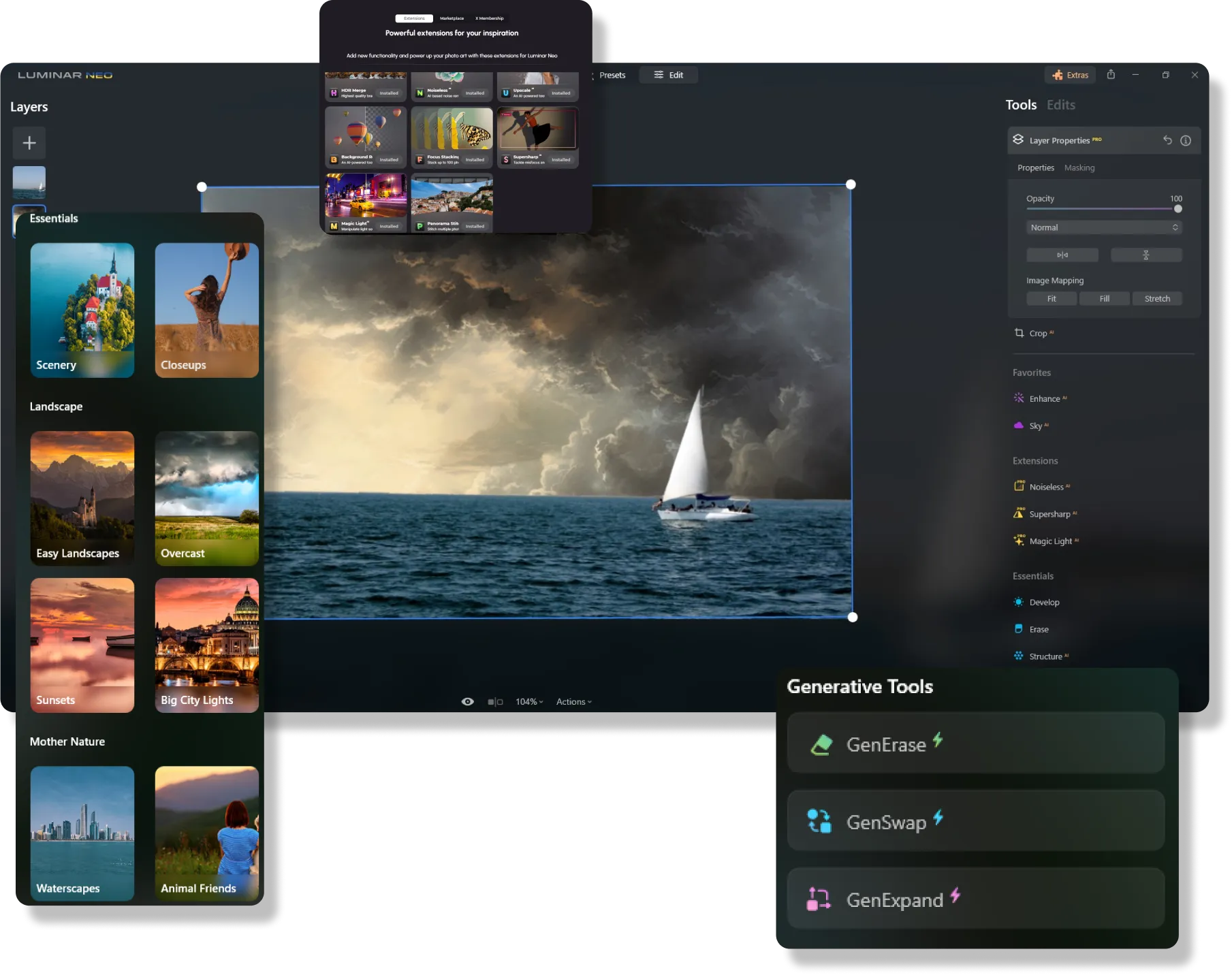Click the GenSwap icon
The width and height of the screenshot is (1232, 975).
[819, 821]
